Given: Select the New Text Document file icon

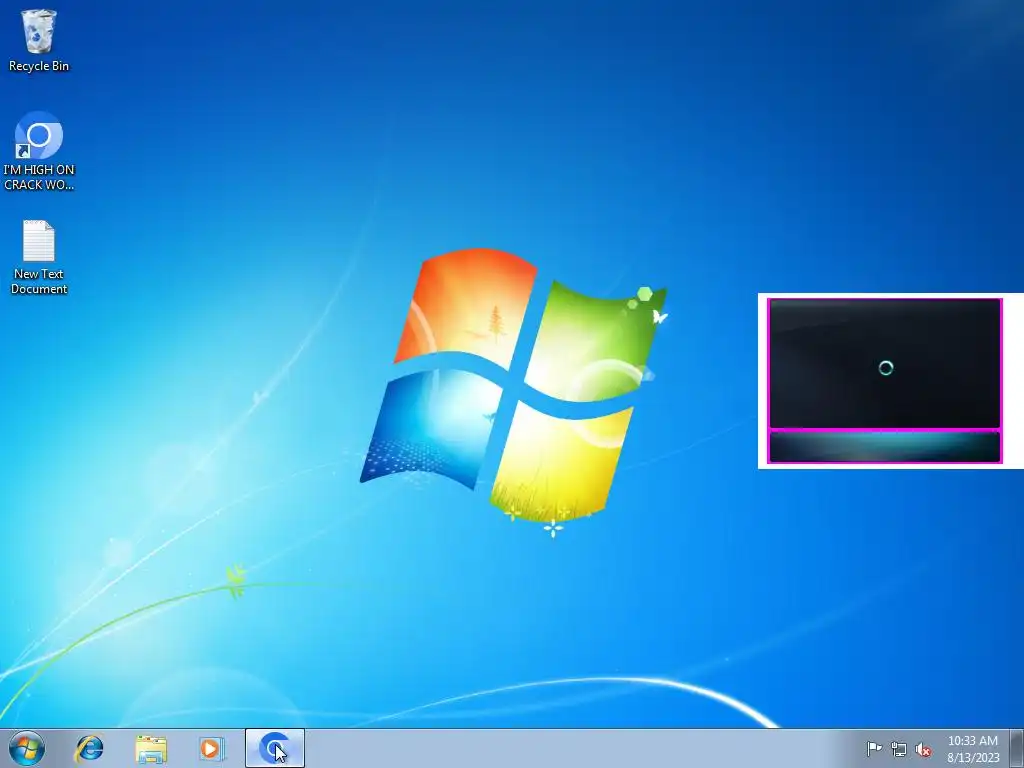Looking at the screenshot, I should (x=39, y=240).
